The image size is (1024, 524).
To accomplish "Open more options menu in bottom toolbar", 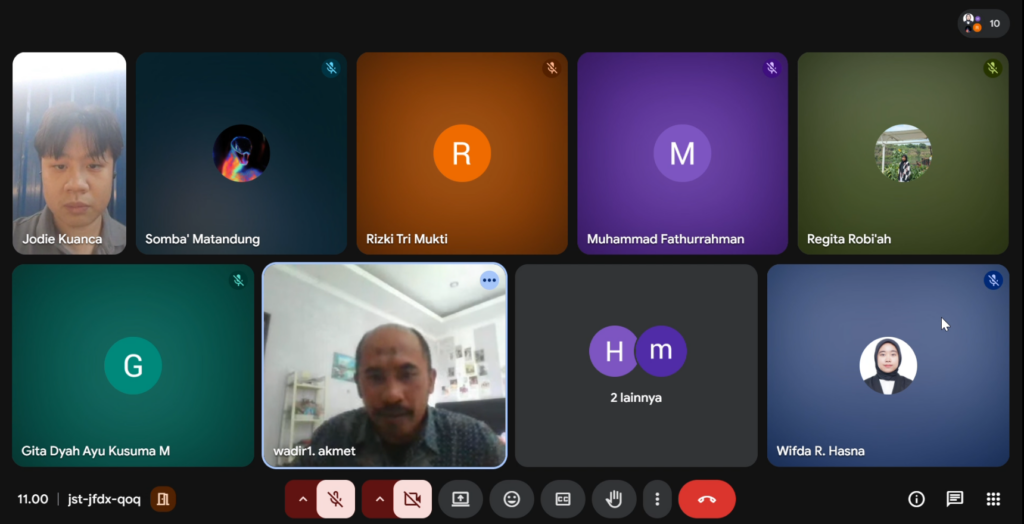I will click(657, 499).
